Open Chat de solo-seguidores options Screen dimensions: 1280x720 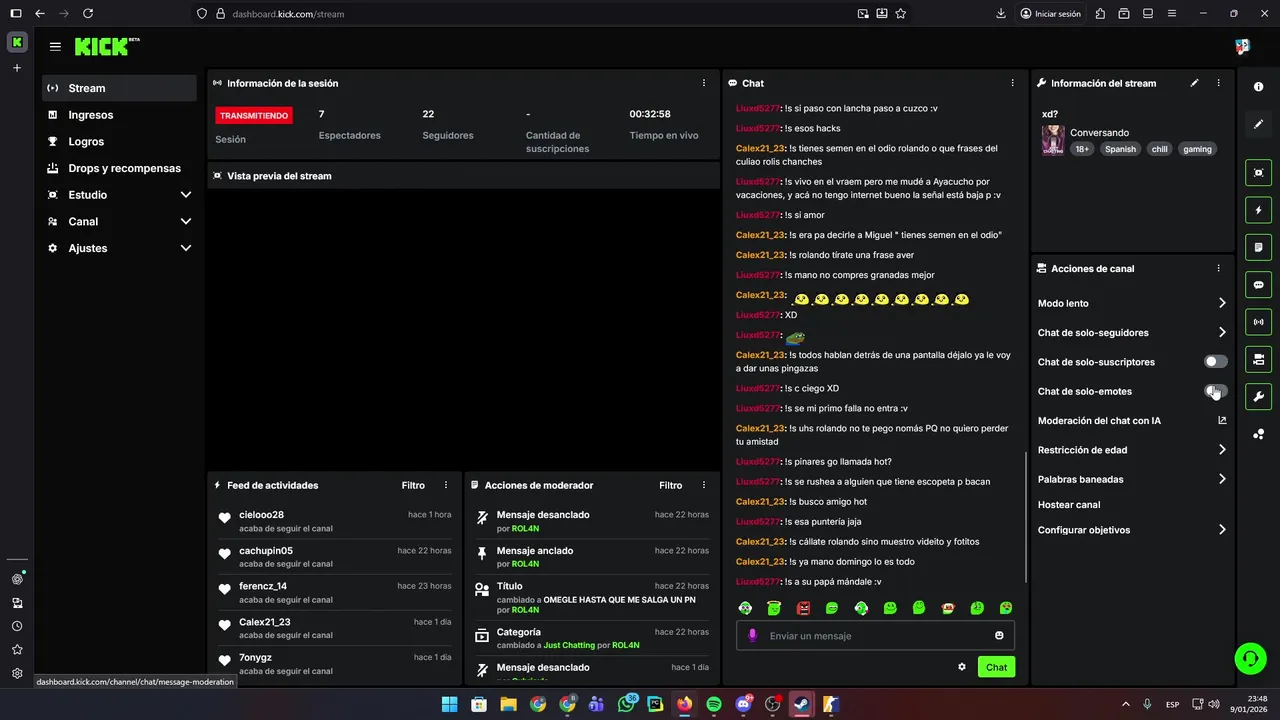1132,332
